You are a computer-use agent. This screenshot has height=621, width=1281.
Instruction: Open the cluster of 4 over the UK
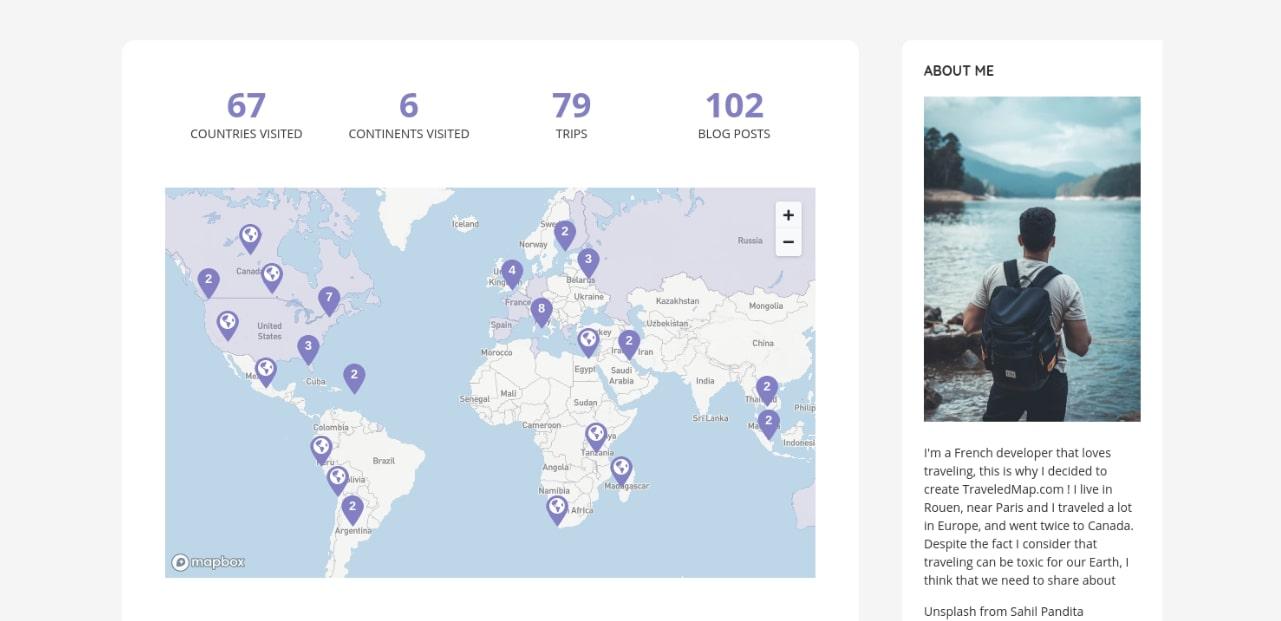click(512, 272)
